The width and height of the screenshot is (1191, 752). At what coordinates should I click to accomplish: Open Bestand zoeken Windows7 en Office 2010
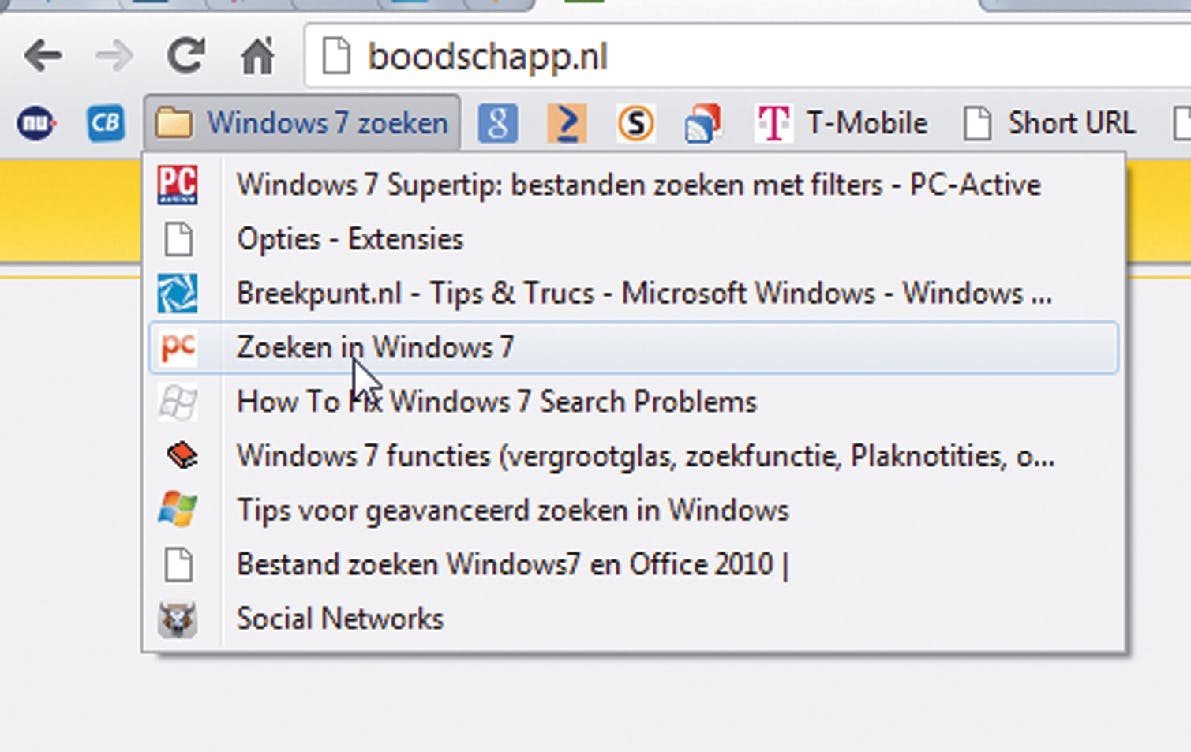[512, 564]
